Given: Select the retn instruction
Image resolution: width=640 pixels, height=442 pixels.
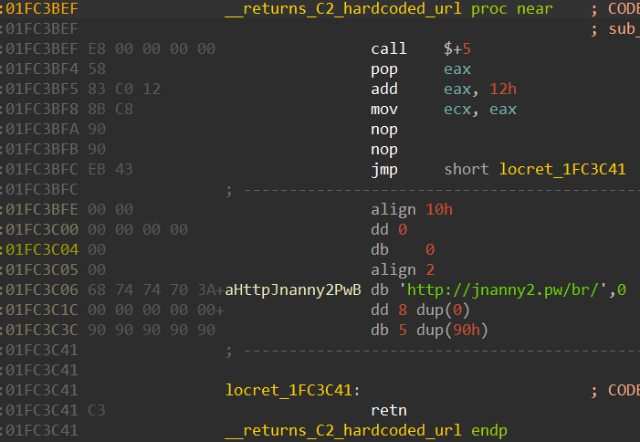Looking at the screenshot, I should point(389,411).
